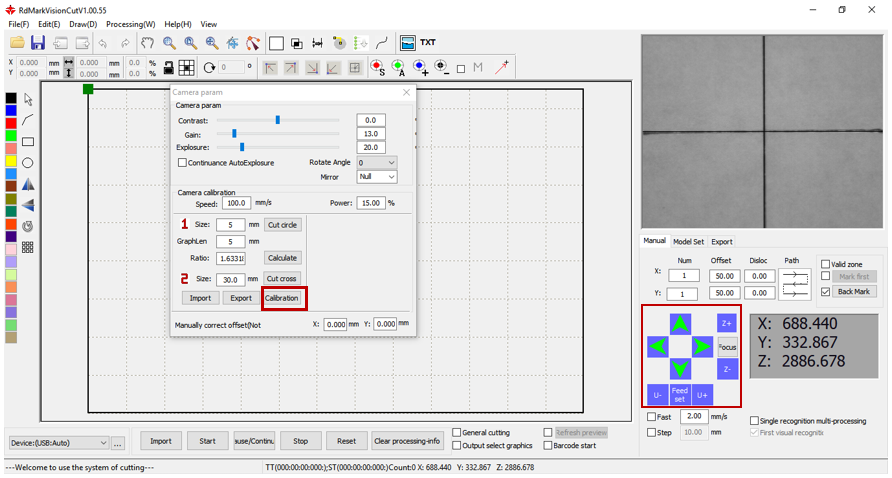Click the horizontal Mirror tool icon
892x478 pixels.
point(28,184)
